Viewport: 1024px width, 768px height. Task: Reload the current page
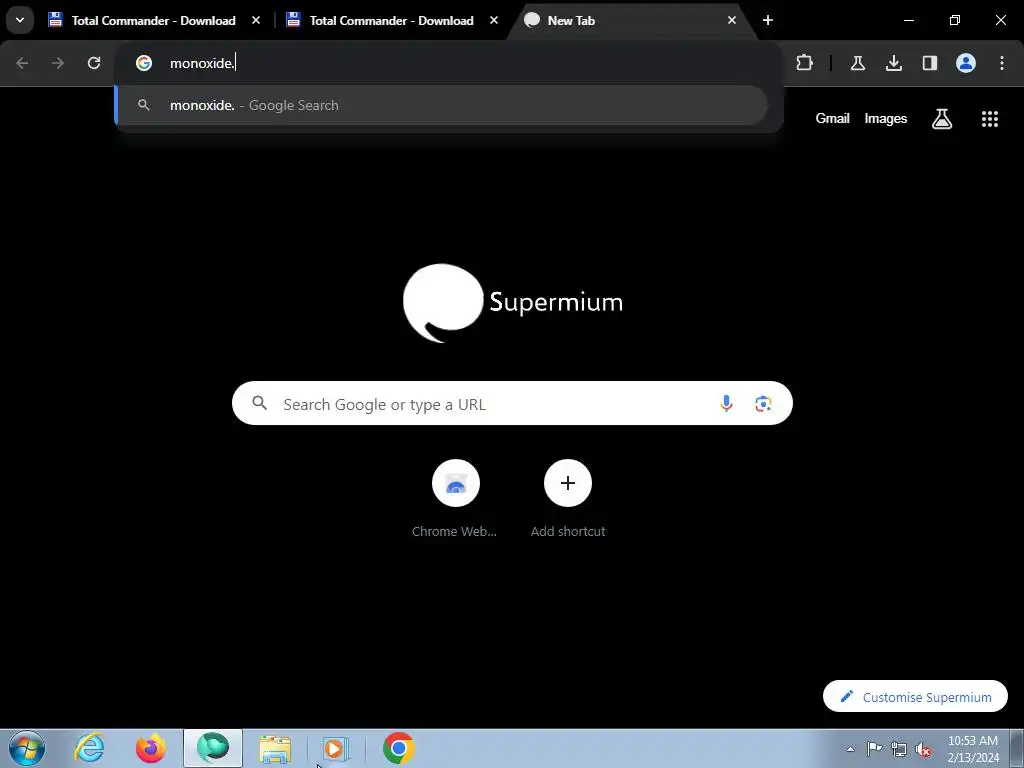tap(94, 63)
